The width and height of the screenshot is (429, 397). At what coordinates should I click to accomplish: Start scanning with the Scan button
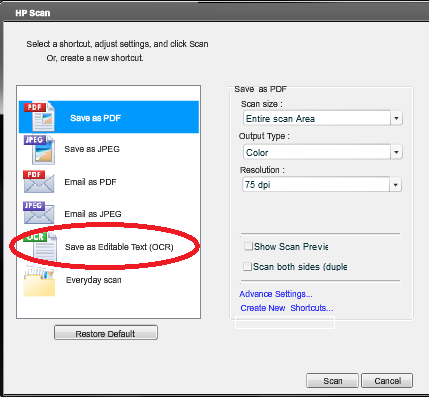click(332, 381)
